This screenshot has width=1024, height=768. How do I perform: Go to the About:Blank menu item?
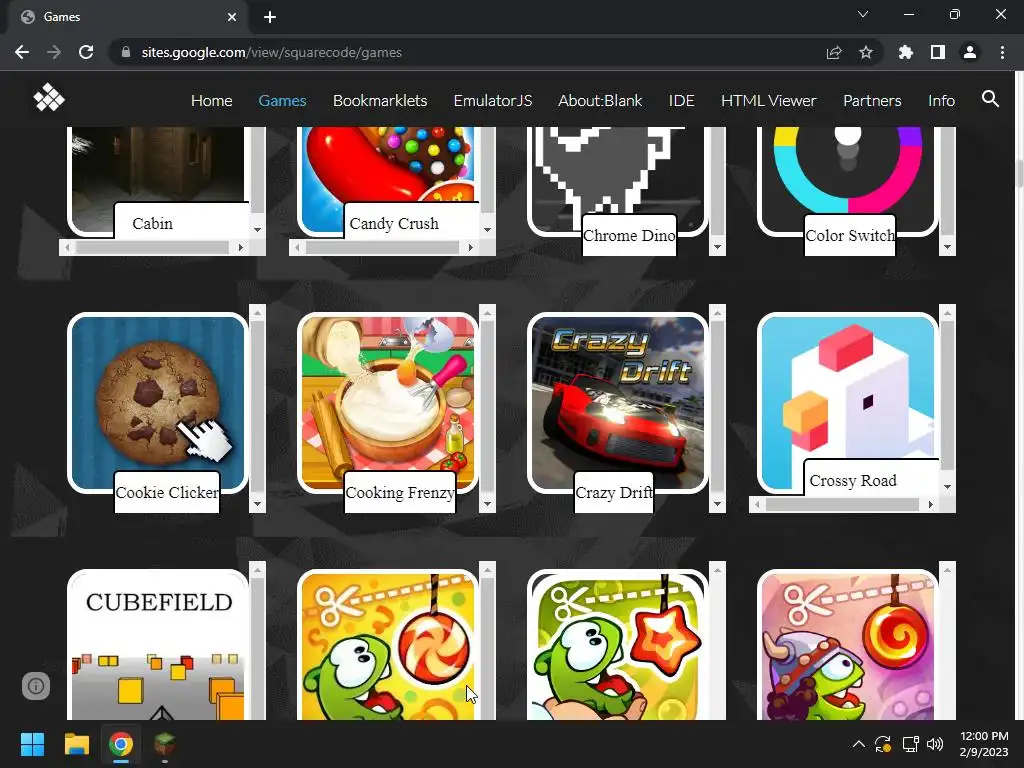[x=600, y=101]
